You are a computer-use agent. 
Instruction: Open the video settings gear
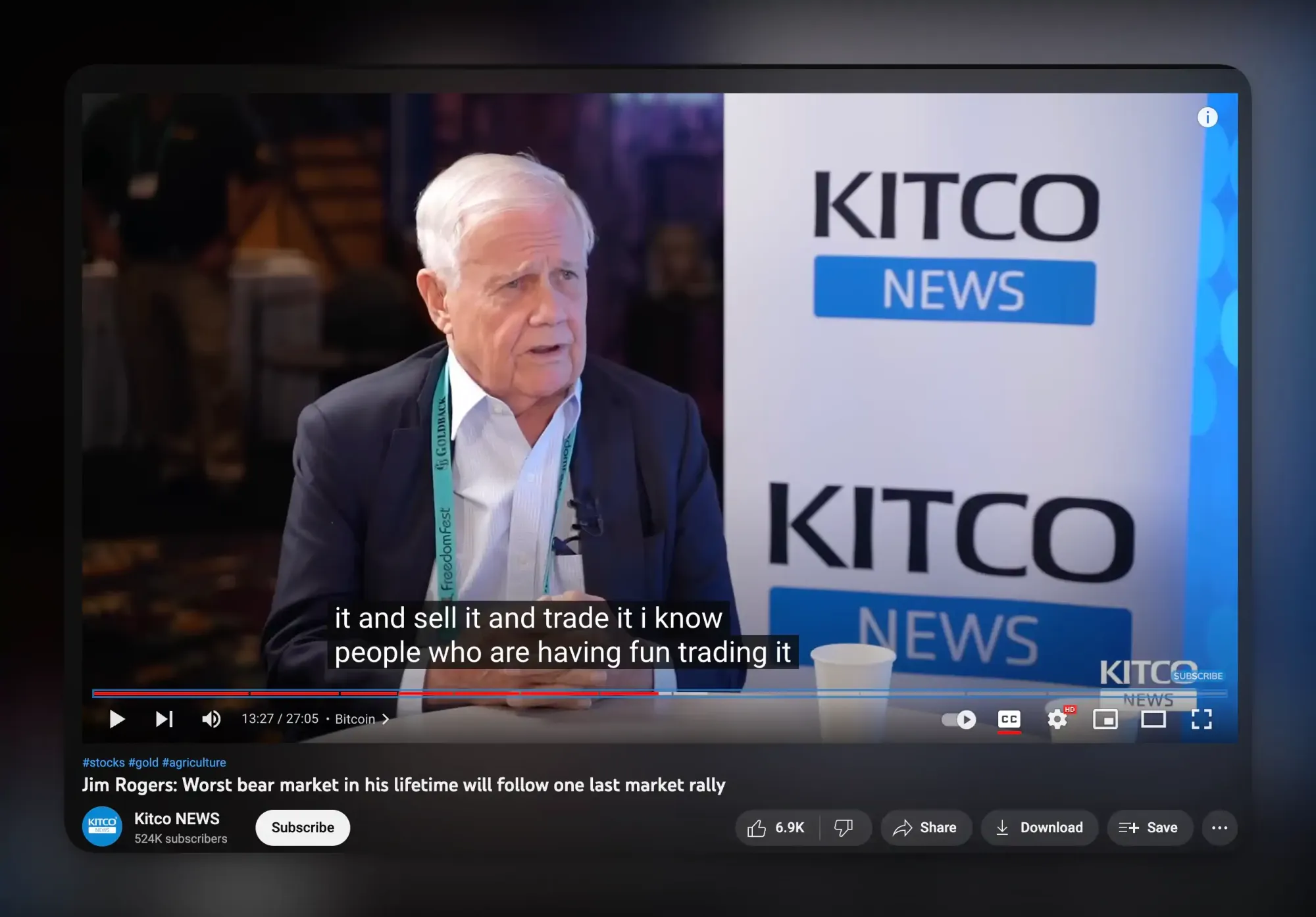click(1057, 719)
